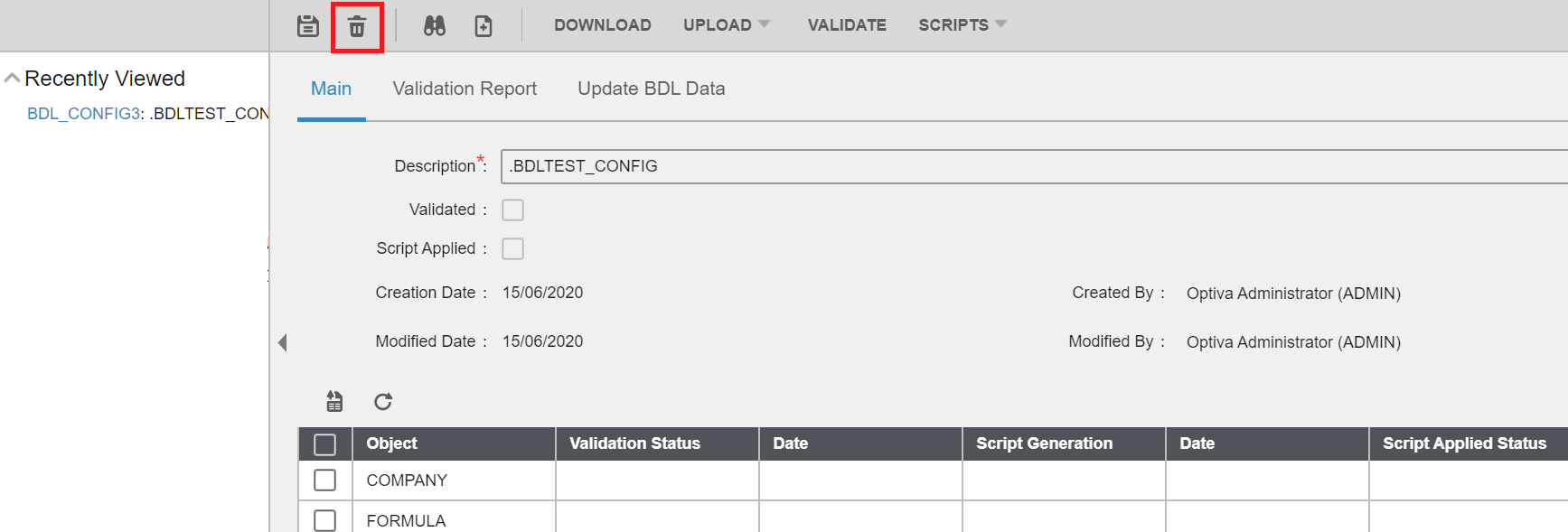Click the Delete trash can icon
The image size is (1568, 532).
[357, 27]
